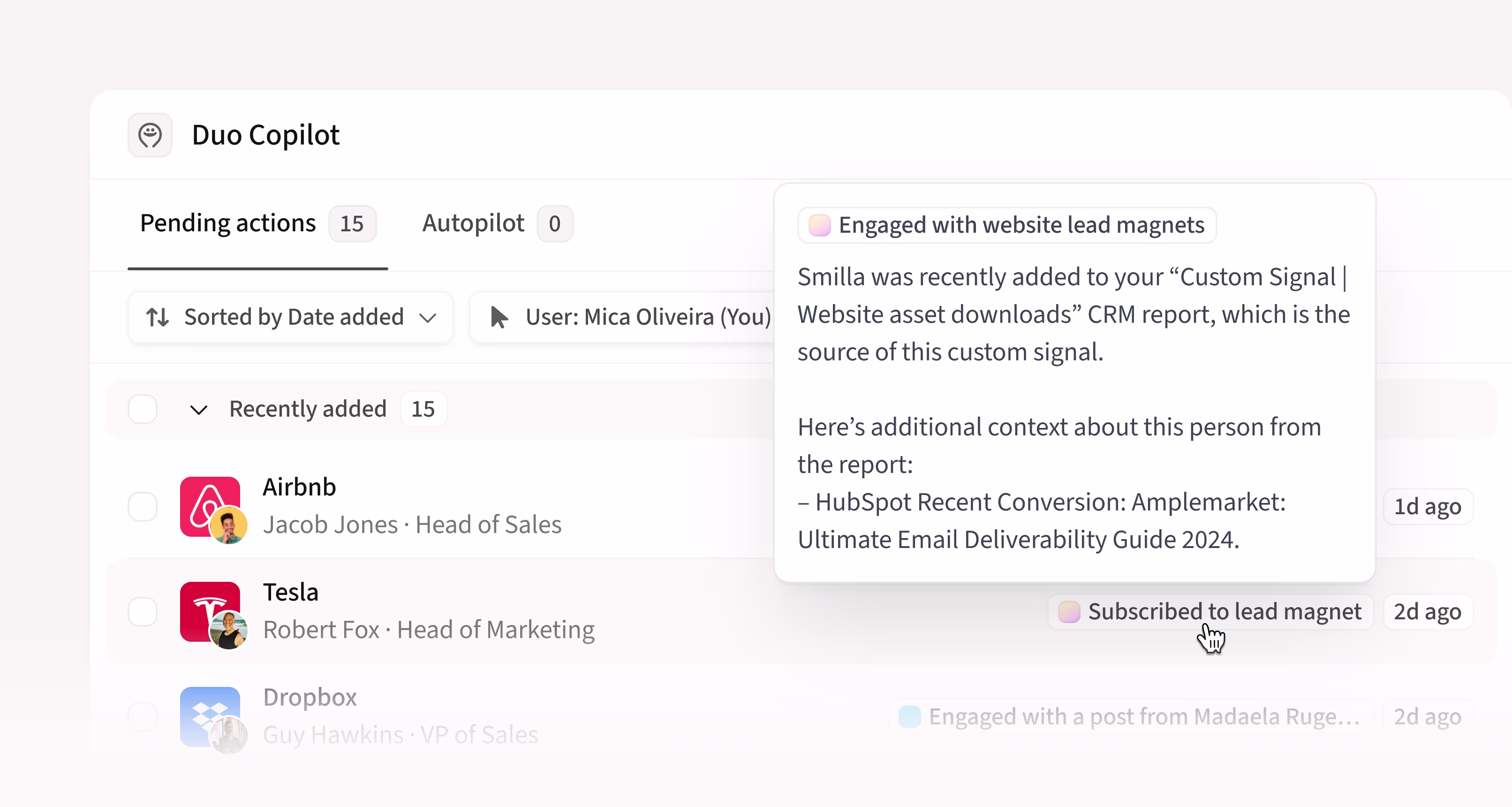Check the Tesla row checkbox
This screenshot has width=1512, height=807.
[x=143, y=611]
